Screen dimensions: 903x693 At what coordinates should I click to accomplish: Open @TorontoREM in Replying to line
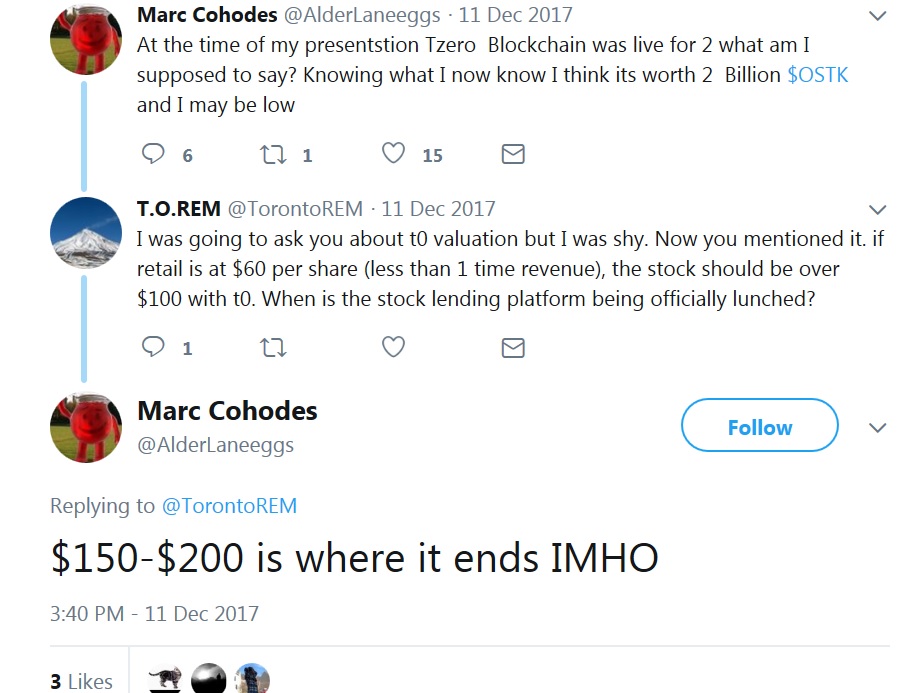tap(229, 506)
